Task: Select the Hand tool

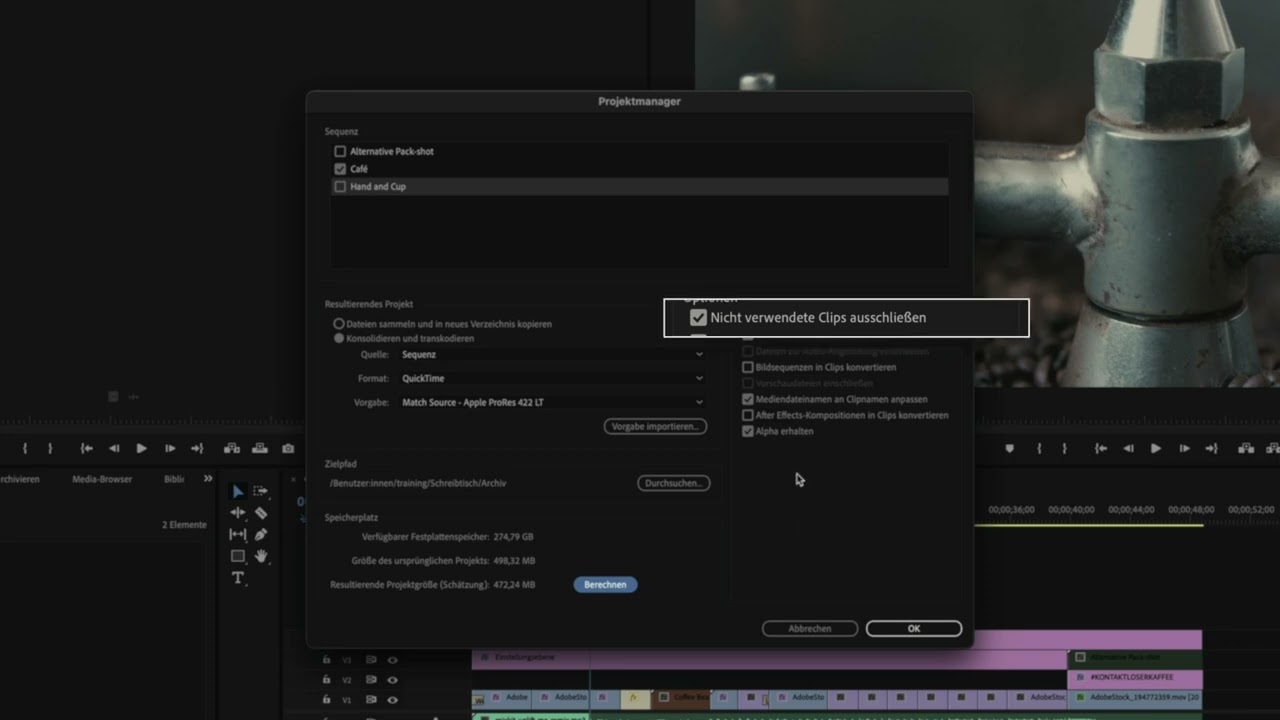Action: coord(261,556)
